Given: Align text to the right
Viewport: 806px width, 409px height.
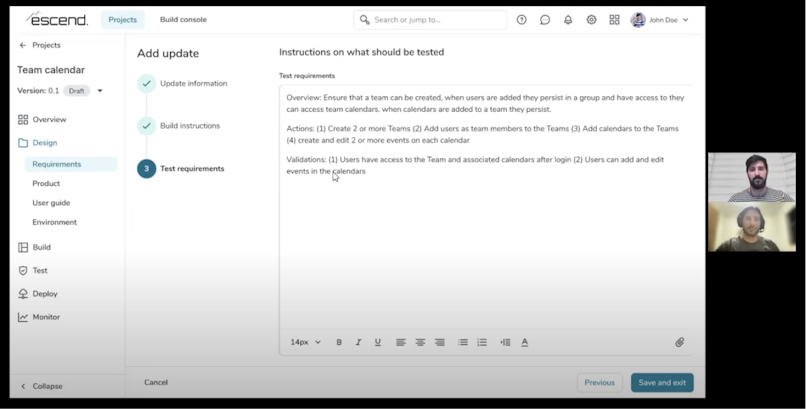Looking at the screenshot, I should pyautogui.click(x=440, y=342).
